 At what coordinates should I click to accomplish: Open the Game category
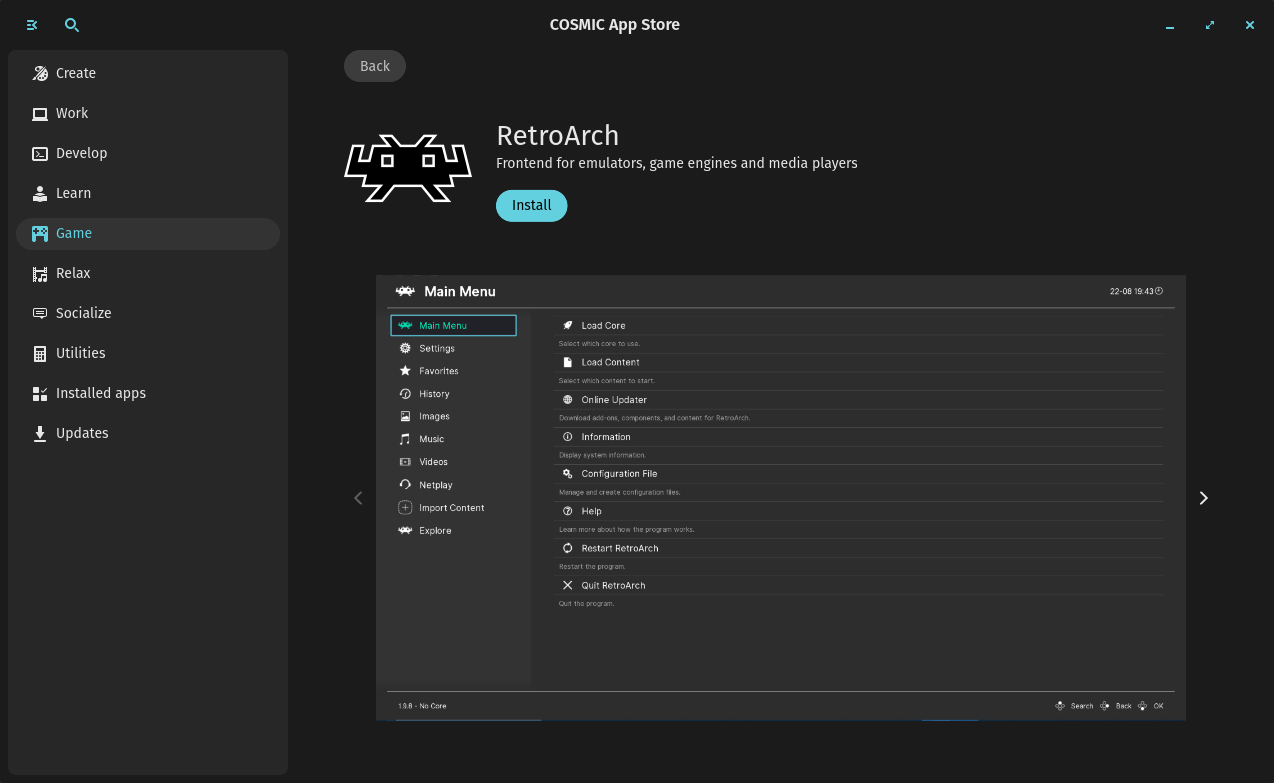(x=148, y=233)
